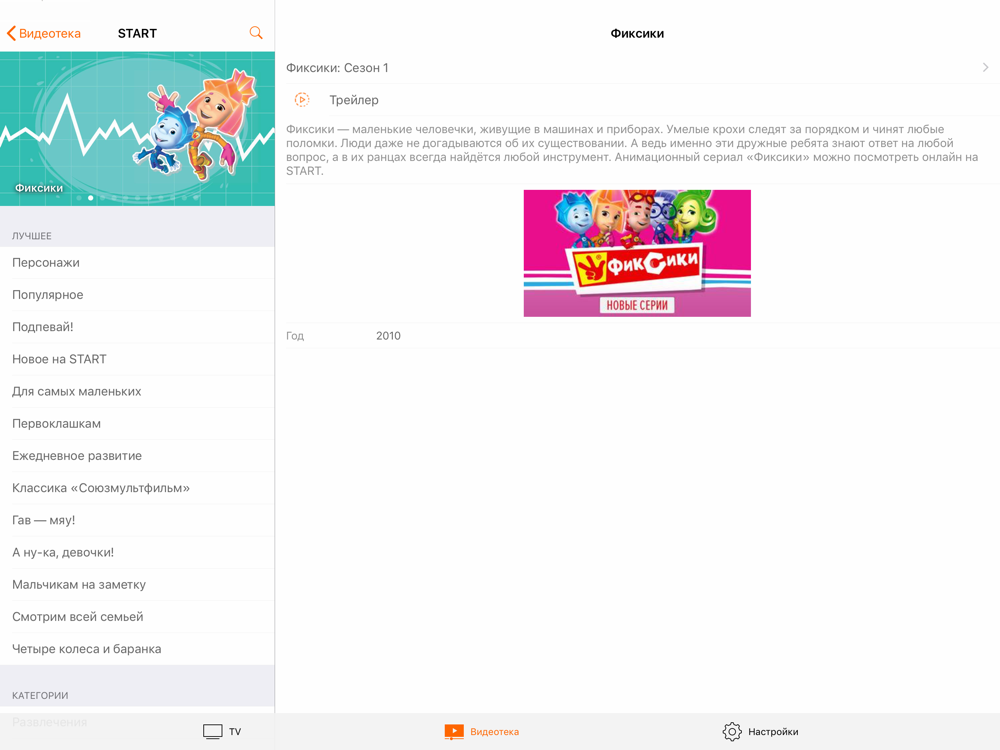Open Смотрим всей семьей

(137, 617)
